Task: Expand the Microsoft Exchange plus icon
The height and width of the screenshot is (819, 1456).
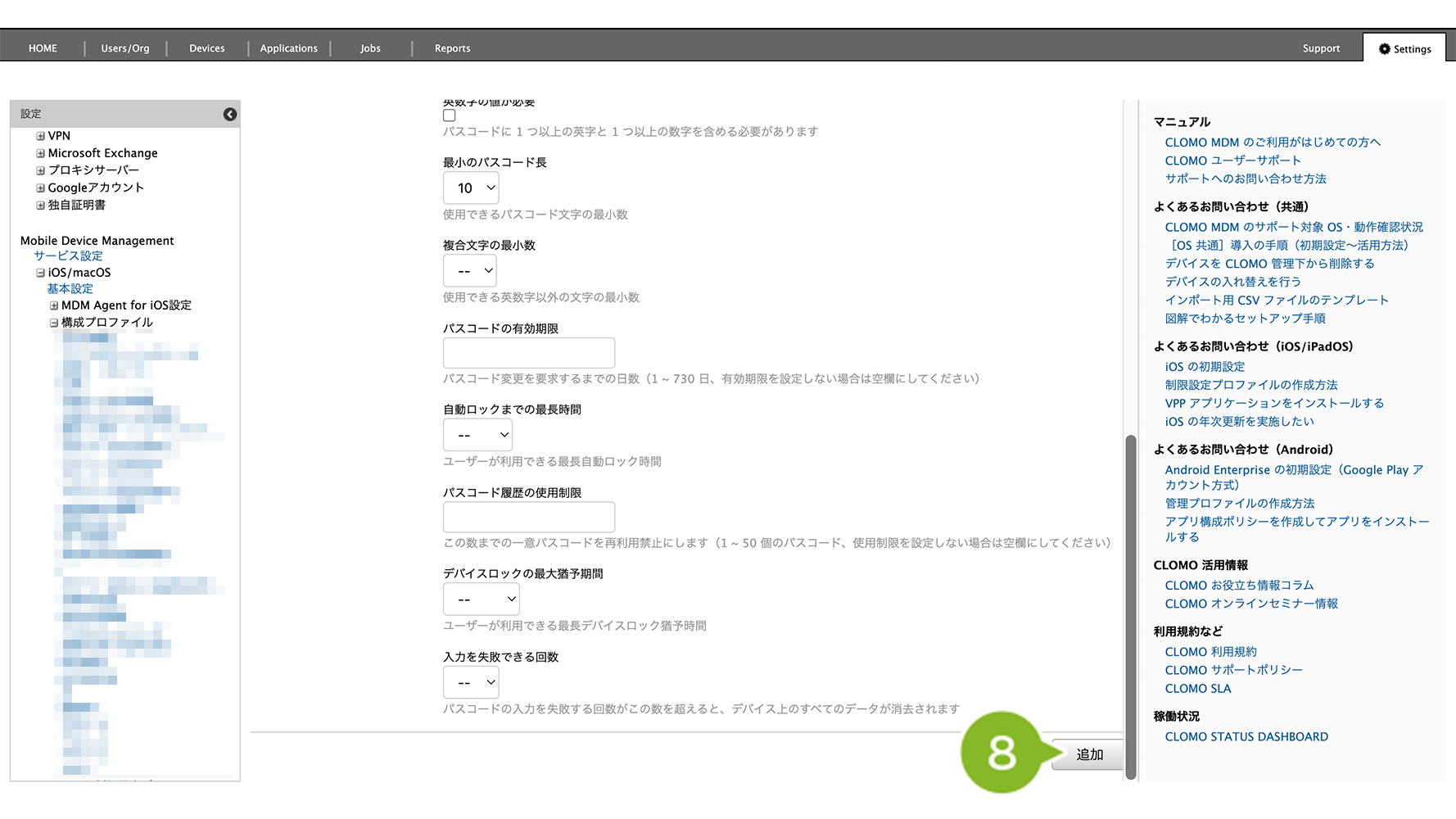Action: [40, 153]
